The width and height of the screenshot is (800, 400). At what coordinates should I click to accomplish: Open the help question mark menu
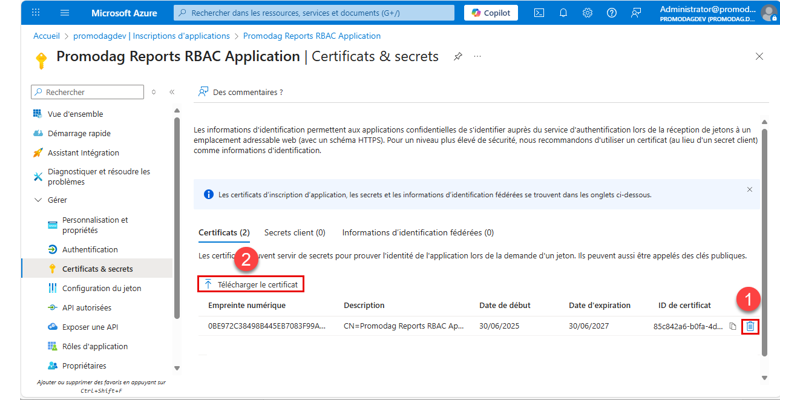(x=611, y=13)
